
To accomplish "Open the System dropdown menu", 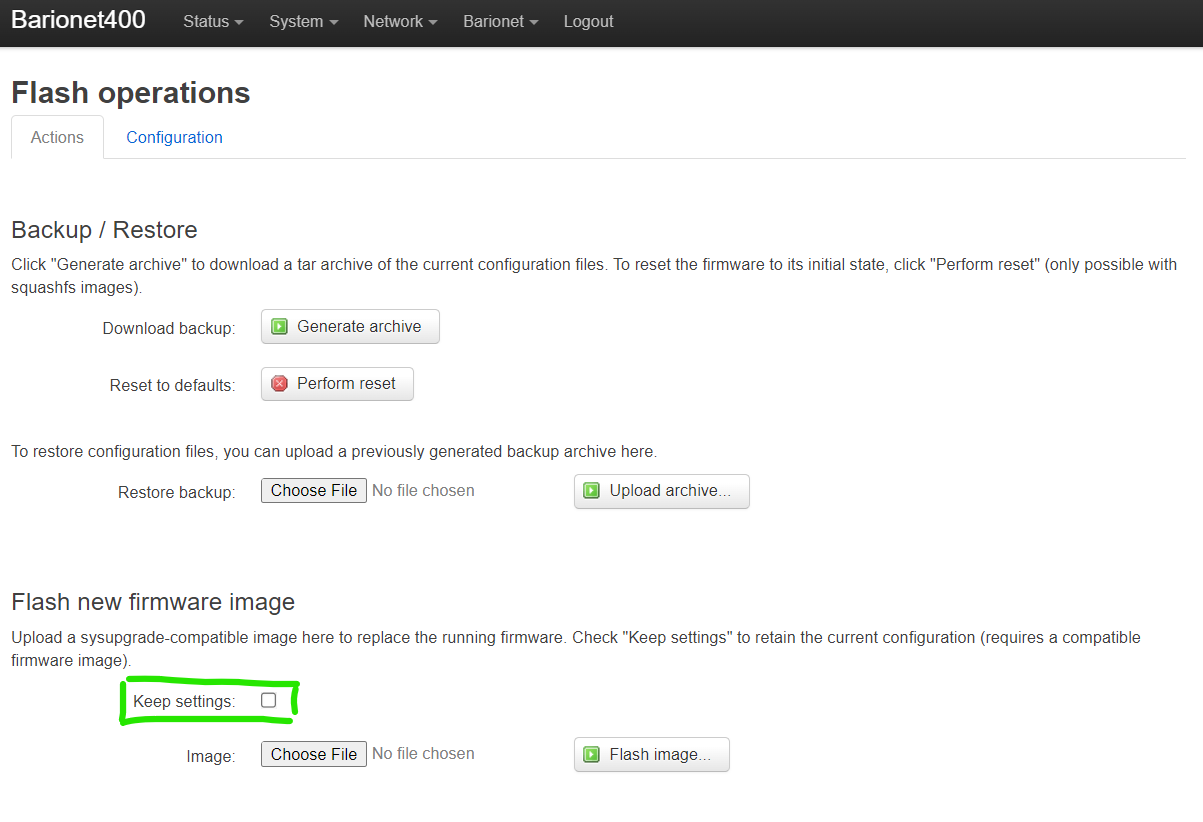I will point(303,22).
